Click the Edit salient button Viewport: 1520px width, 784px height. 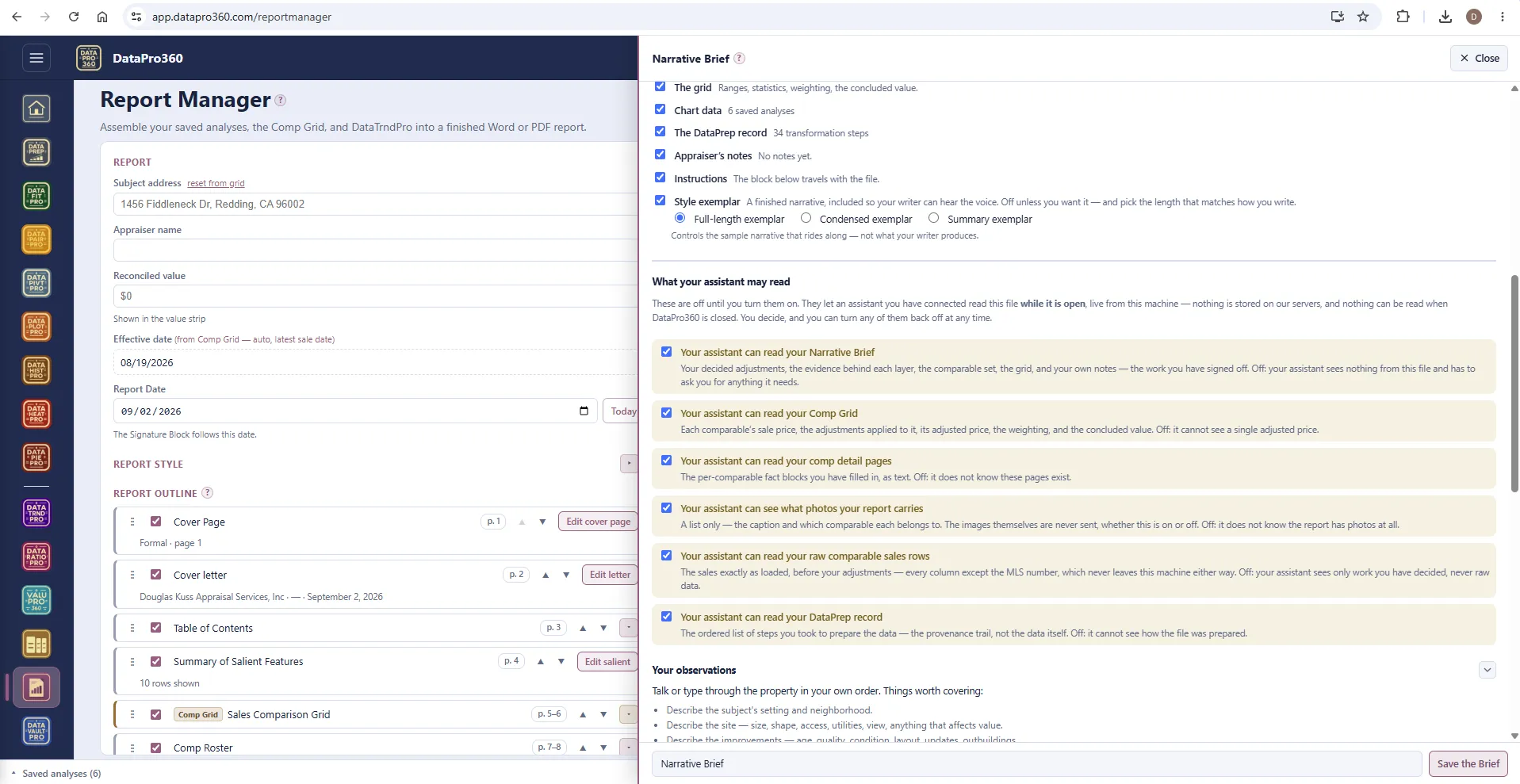click(607, 661)
